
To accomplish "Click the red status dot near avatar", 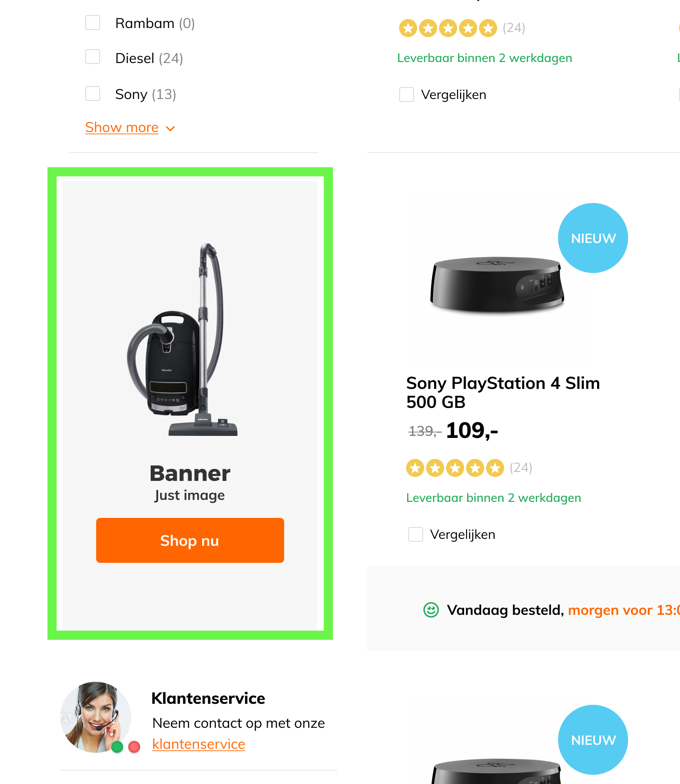I will coord(134,747).
